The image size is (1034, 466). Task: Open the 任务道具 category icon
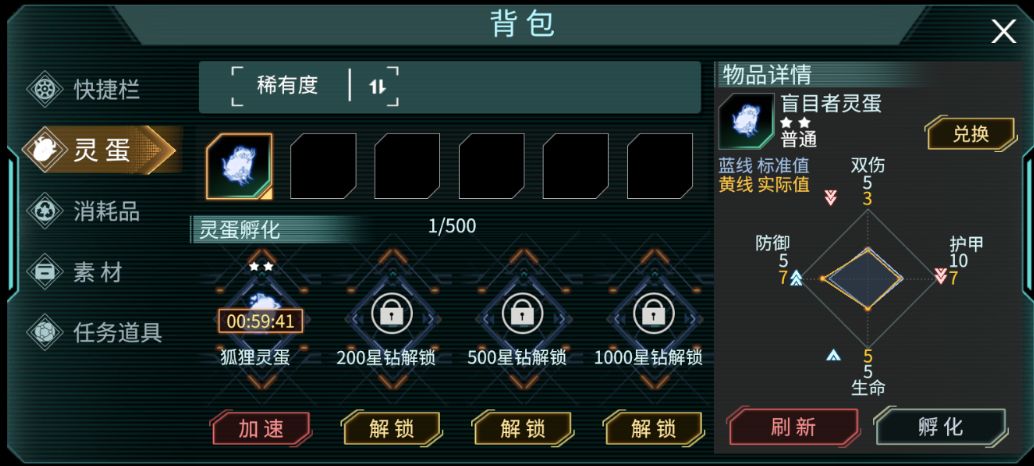coord(45,332)
